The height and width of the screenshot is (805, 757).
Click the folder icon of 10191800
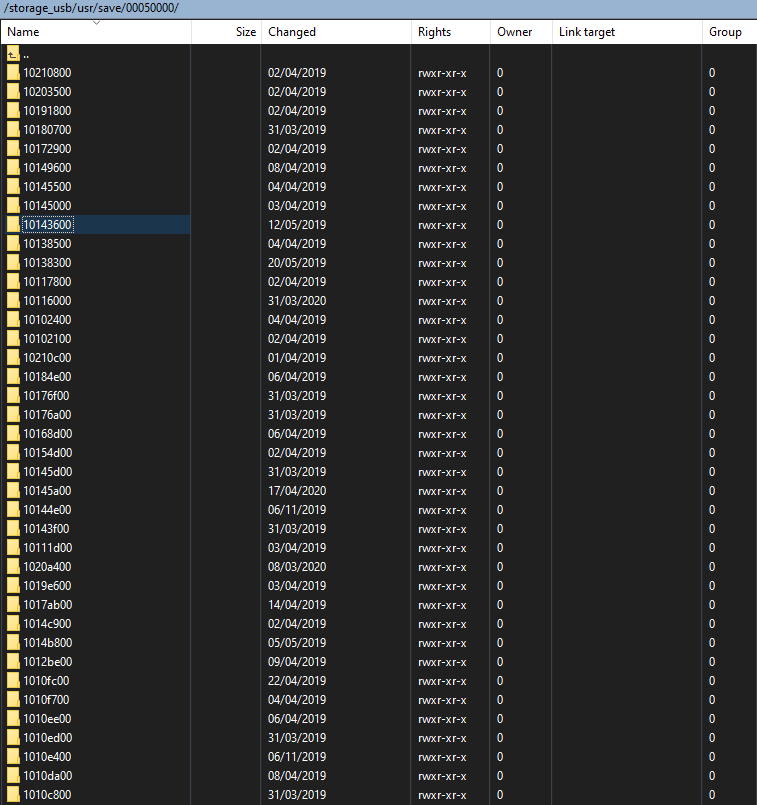pos(13,111)
